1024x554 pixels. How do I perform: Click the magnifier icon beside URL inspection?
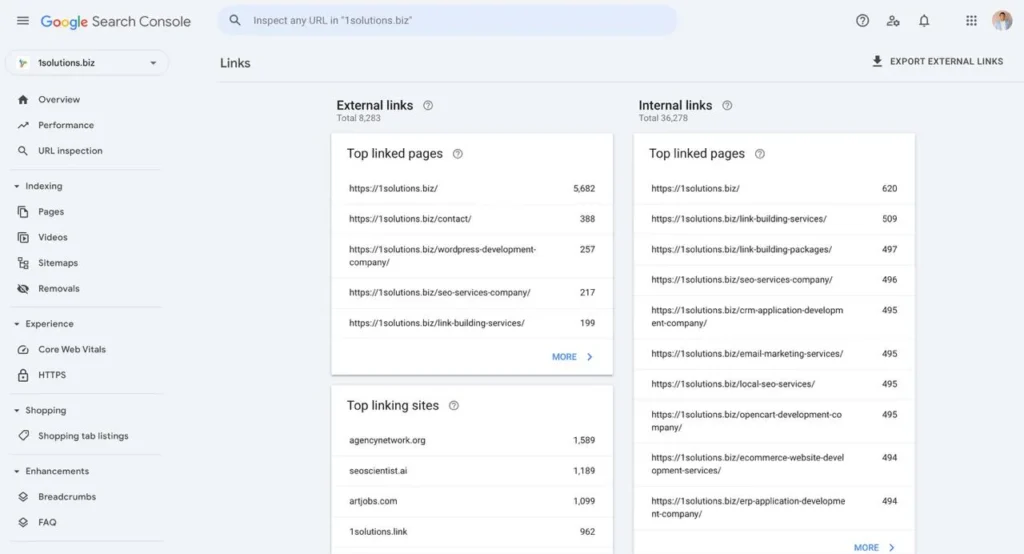pos(23,150)
